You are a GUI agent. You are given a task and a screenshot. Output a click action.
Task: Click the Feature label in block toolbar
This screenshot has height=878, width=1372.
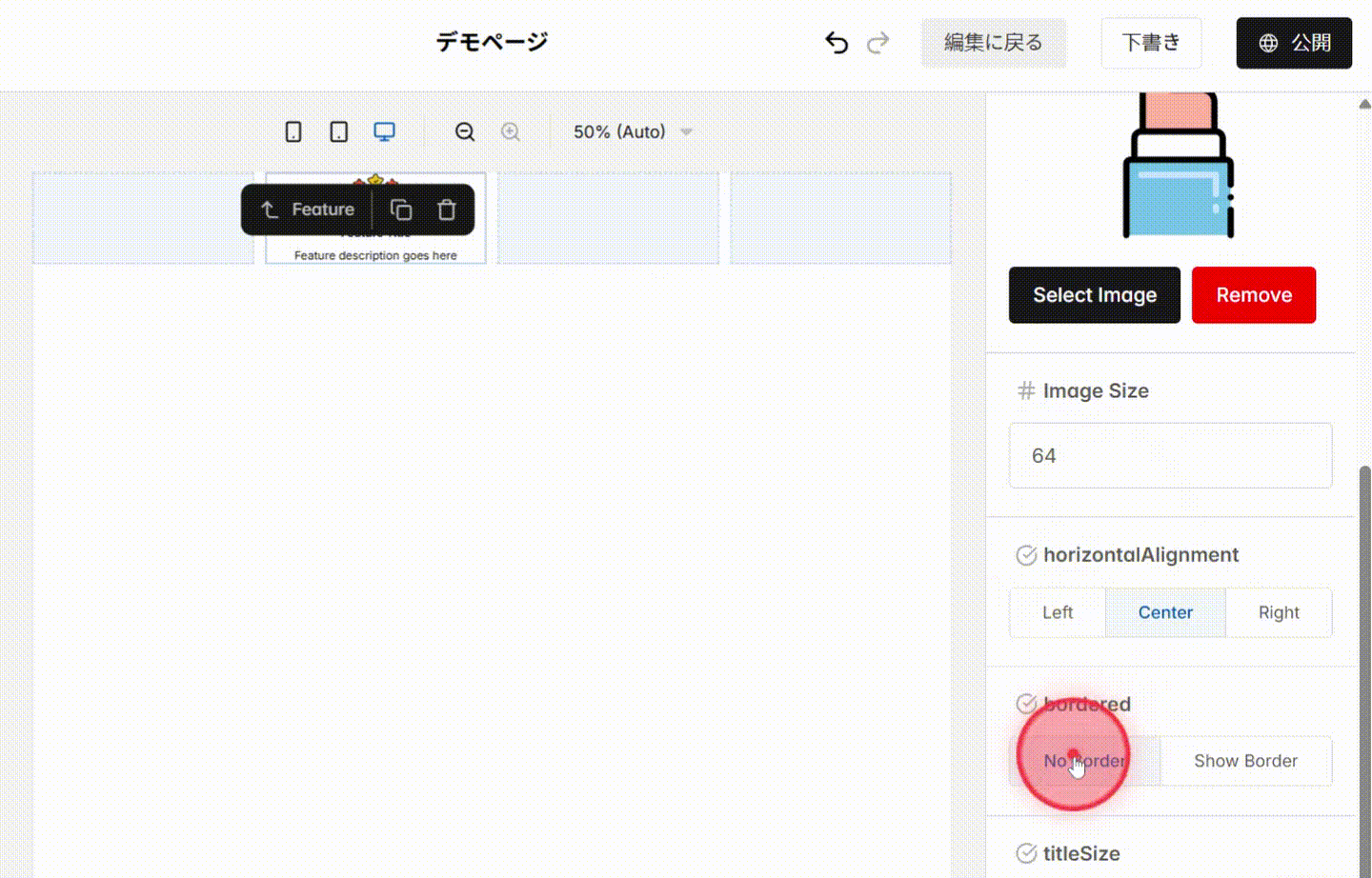click(x=323, y=210)
